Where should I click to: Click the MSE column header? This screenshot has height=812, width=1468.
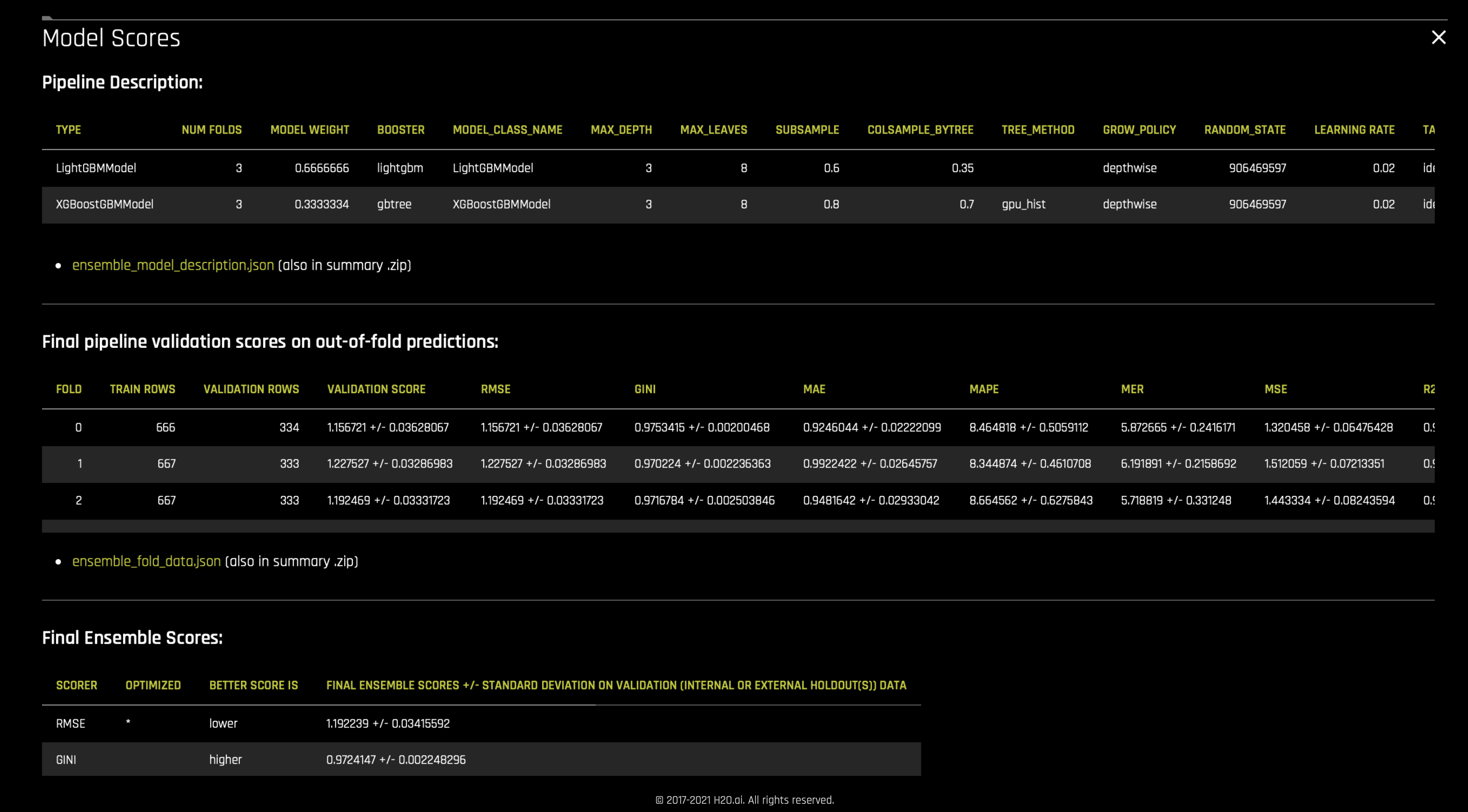[x=1275, y=389]
